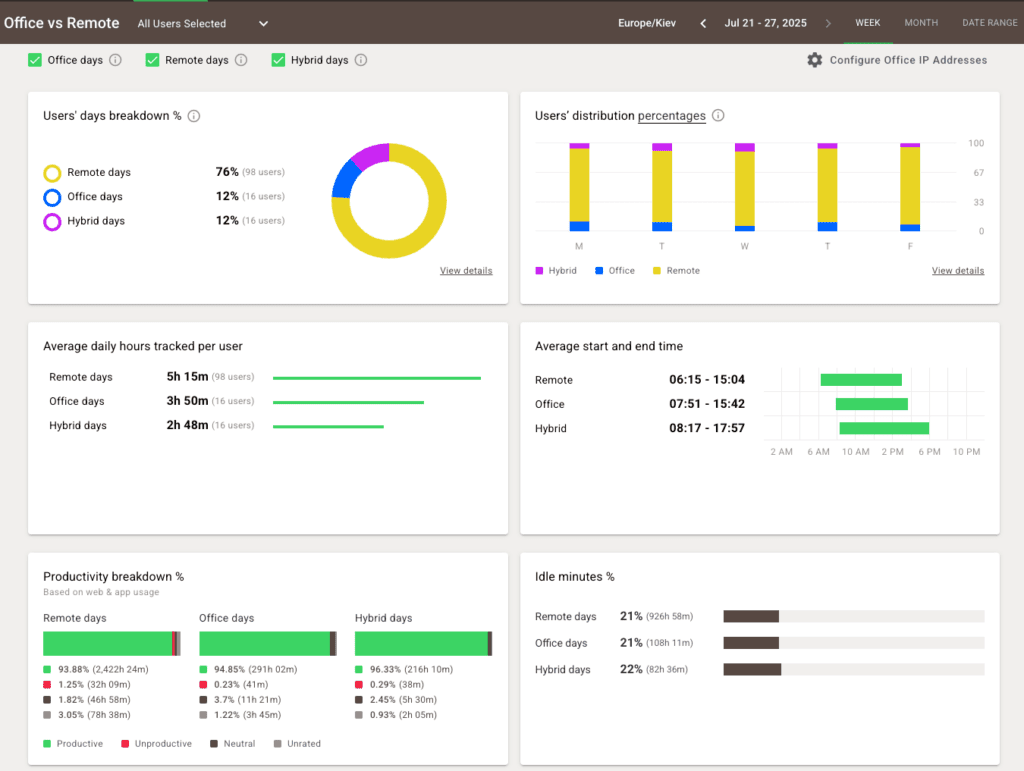Click info icon for Users' distribution percentages
This screenshot has height=771, width=1024.
click(x=718, y=116)
